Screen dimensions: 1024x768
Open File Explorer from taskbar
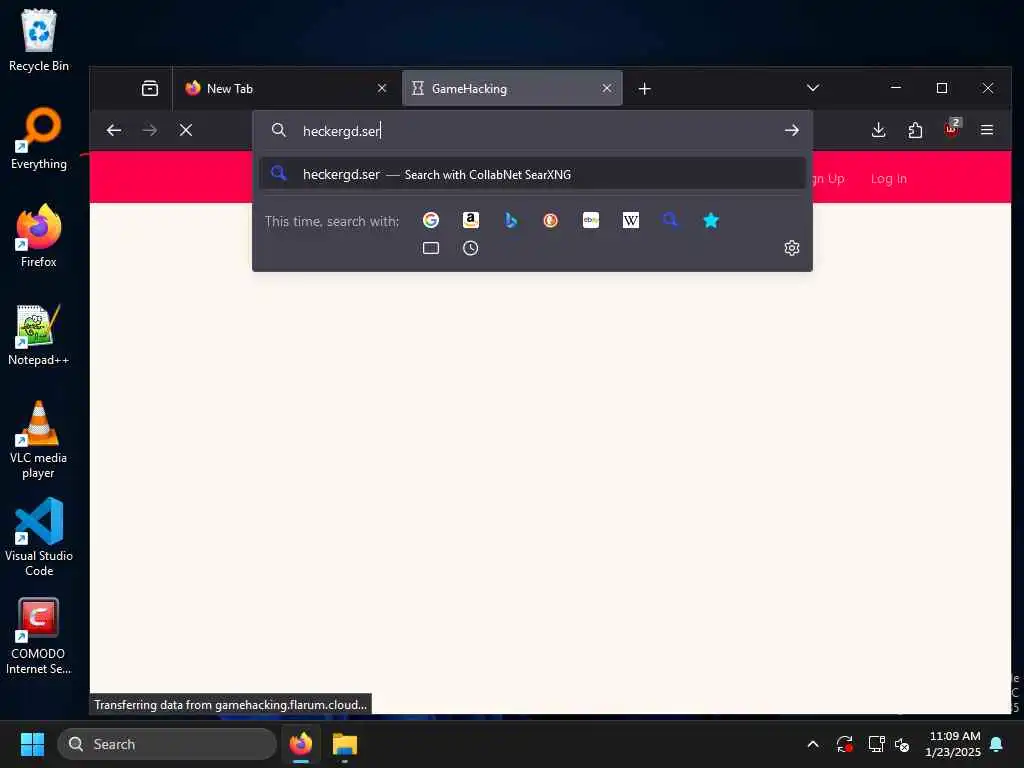[x=344, y=744]
